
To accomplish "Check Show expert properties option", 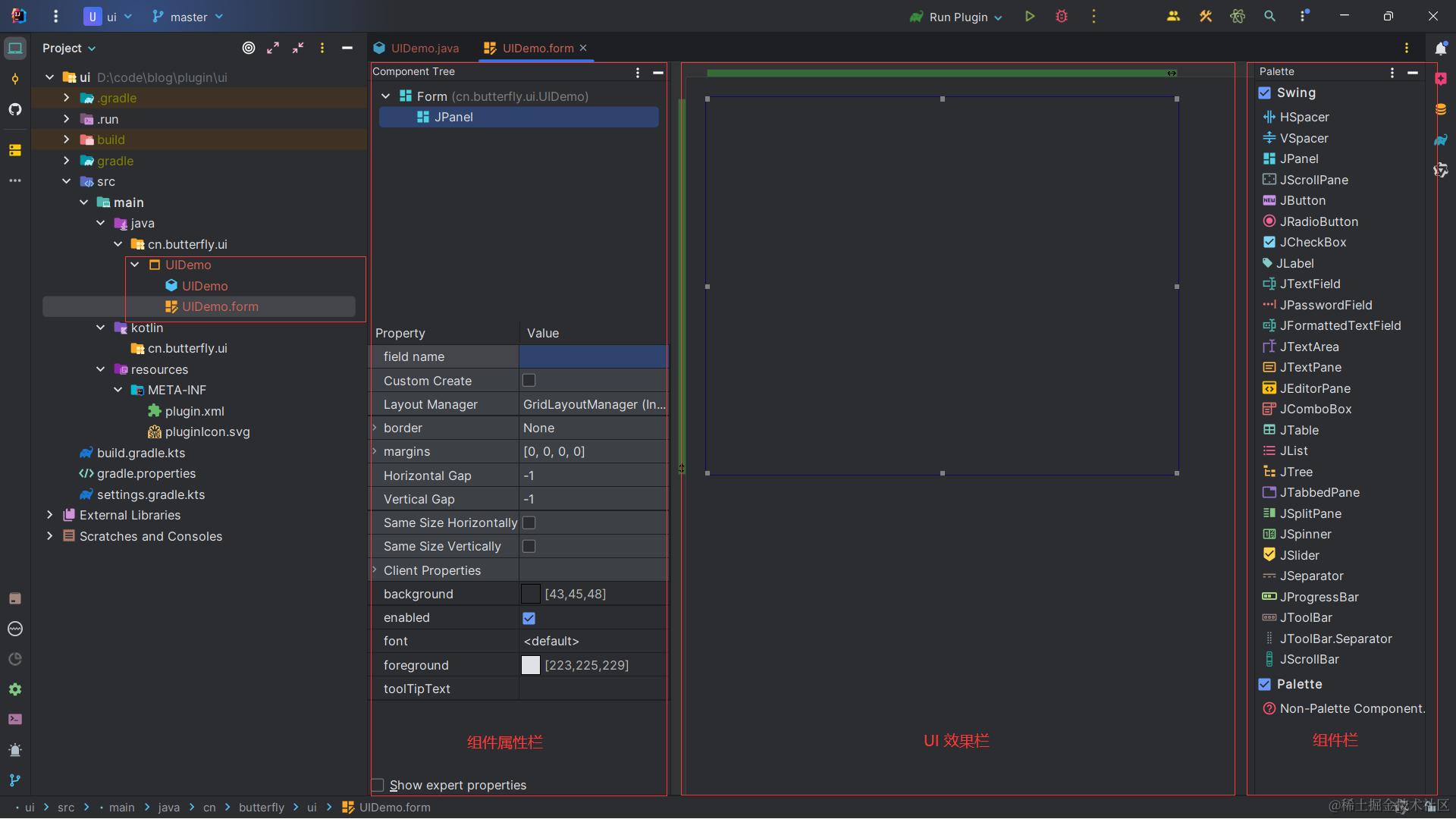I will pos(378,785).
